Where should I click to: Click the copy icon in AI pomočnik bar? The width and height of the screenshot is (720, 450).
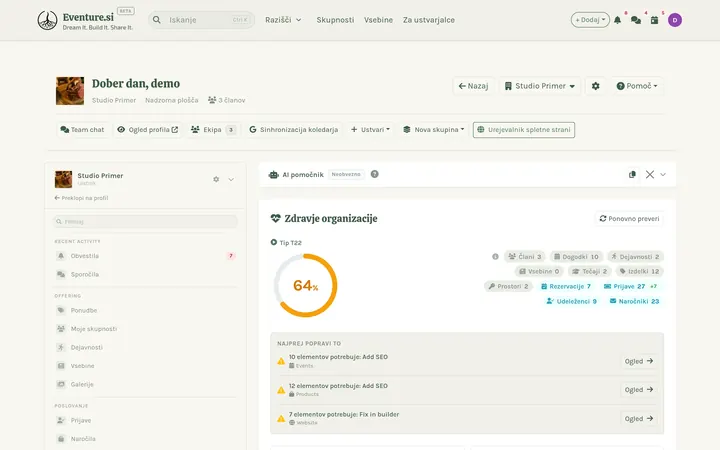632,174
